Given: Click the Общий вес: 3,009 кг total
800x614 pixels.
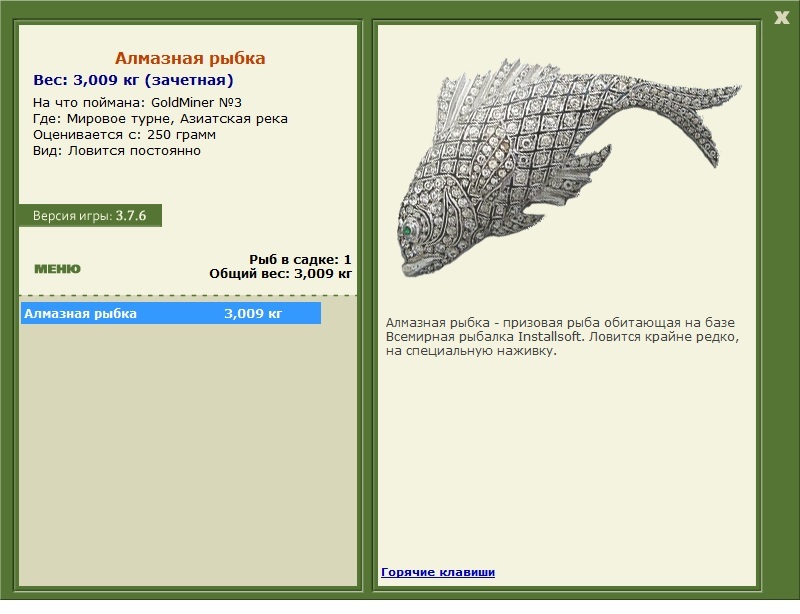Looking at the screenshot, I should 280,274.
